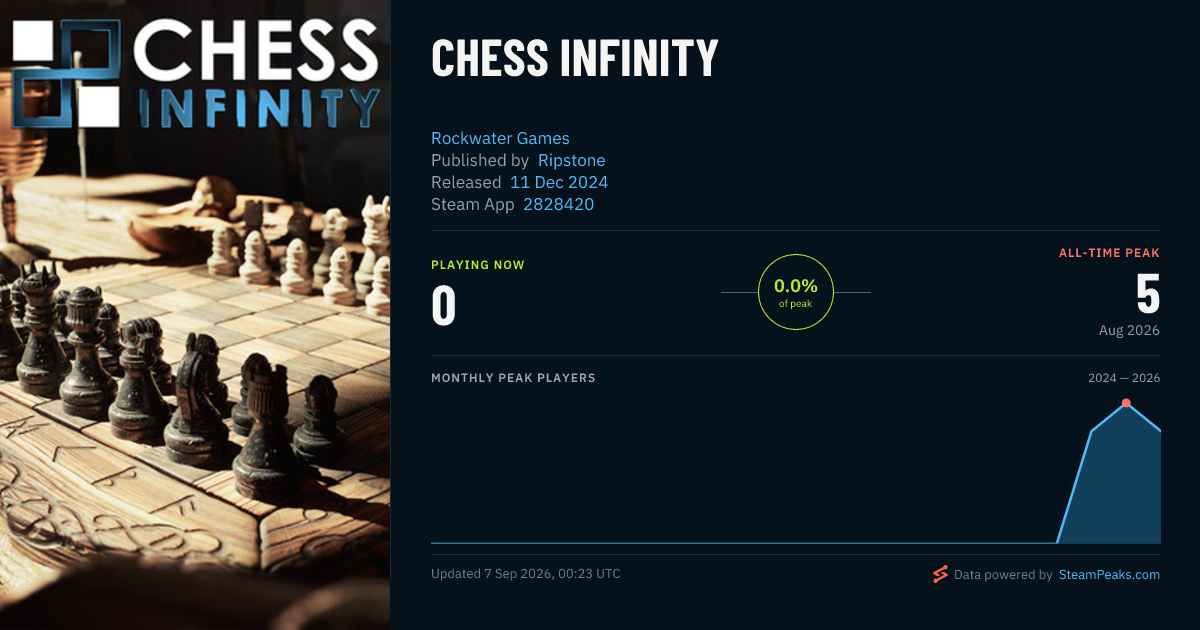
Task: Click the 2024 — 2026 range label
Action: click(x=1124, y=378)
